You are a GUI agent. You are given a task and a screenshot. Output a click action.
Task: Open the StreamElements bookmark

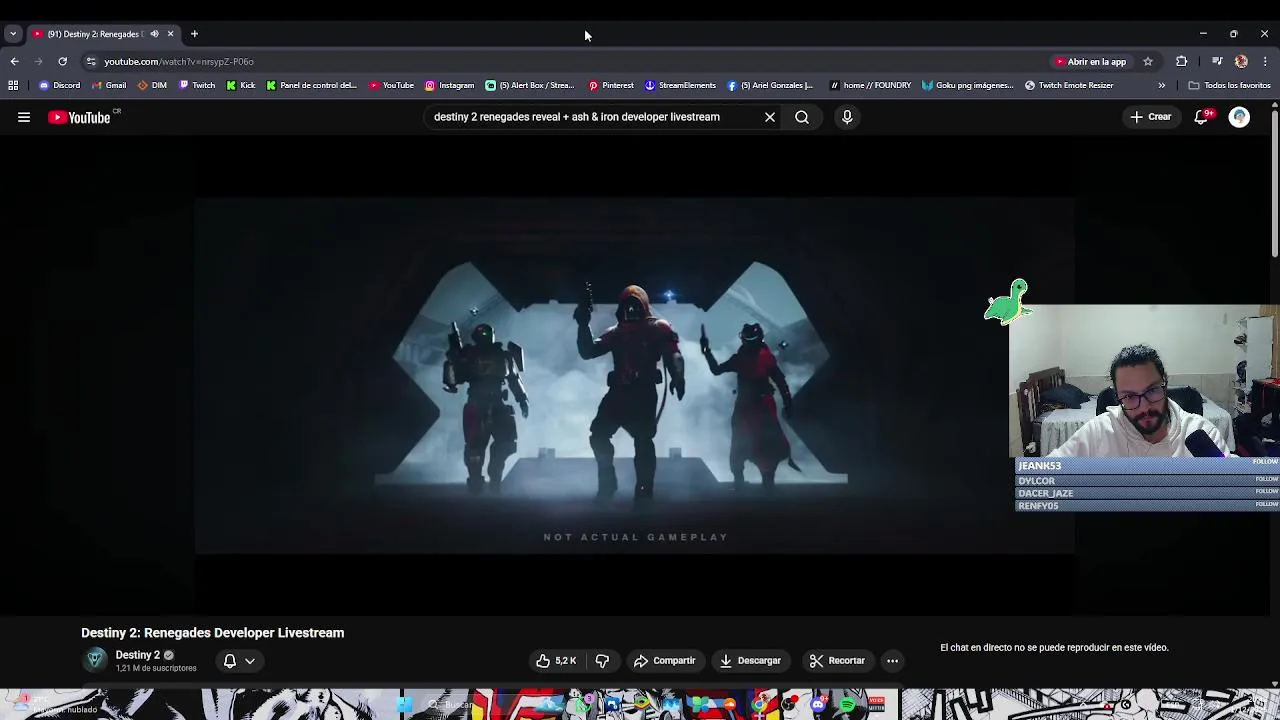(x=680, y=85)
